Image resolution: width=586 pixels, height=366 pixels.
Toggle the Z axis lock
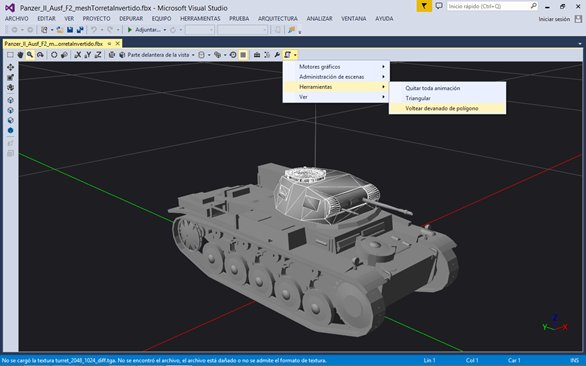[98, 55]
